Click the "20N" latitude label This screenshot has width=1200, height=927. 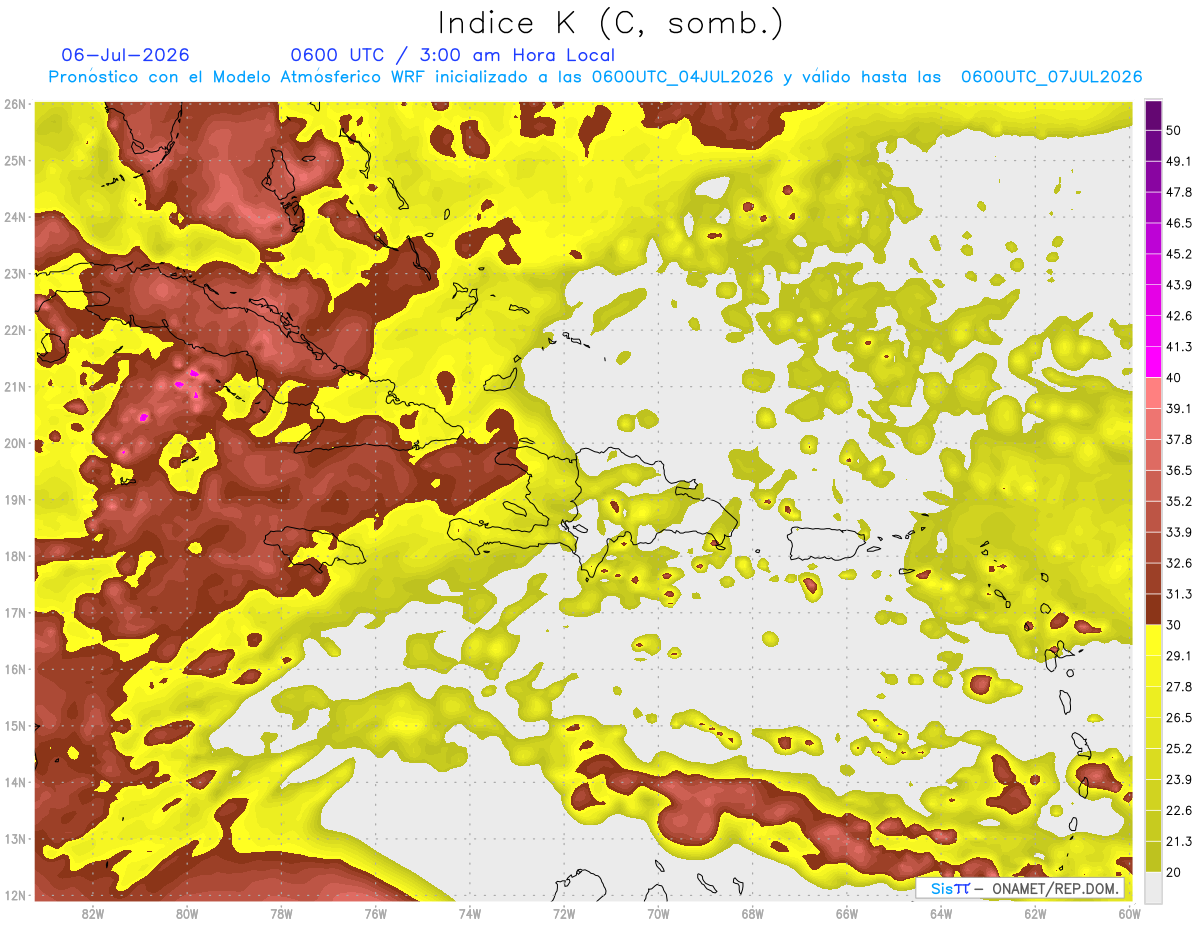pyautogui.click(x=15, y=443)
